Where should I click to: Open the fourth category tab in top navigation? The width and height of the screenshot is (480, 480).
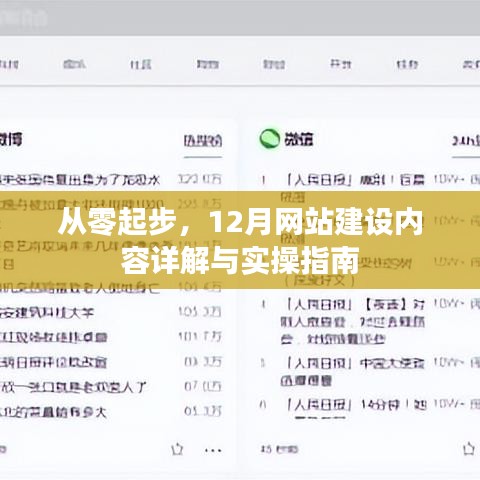[x=207, y=64]
